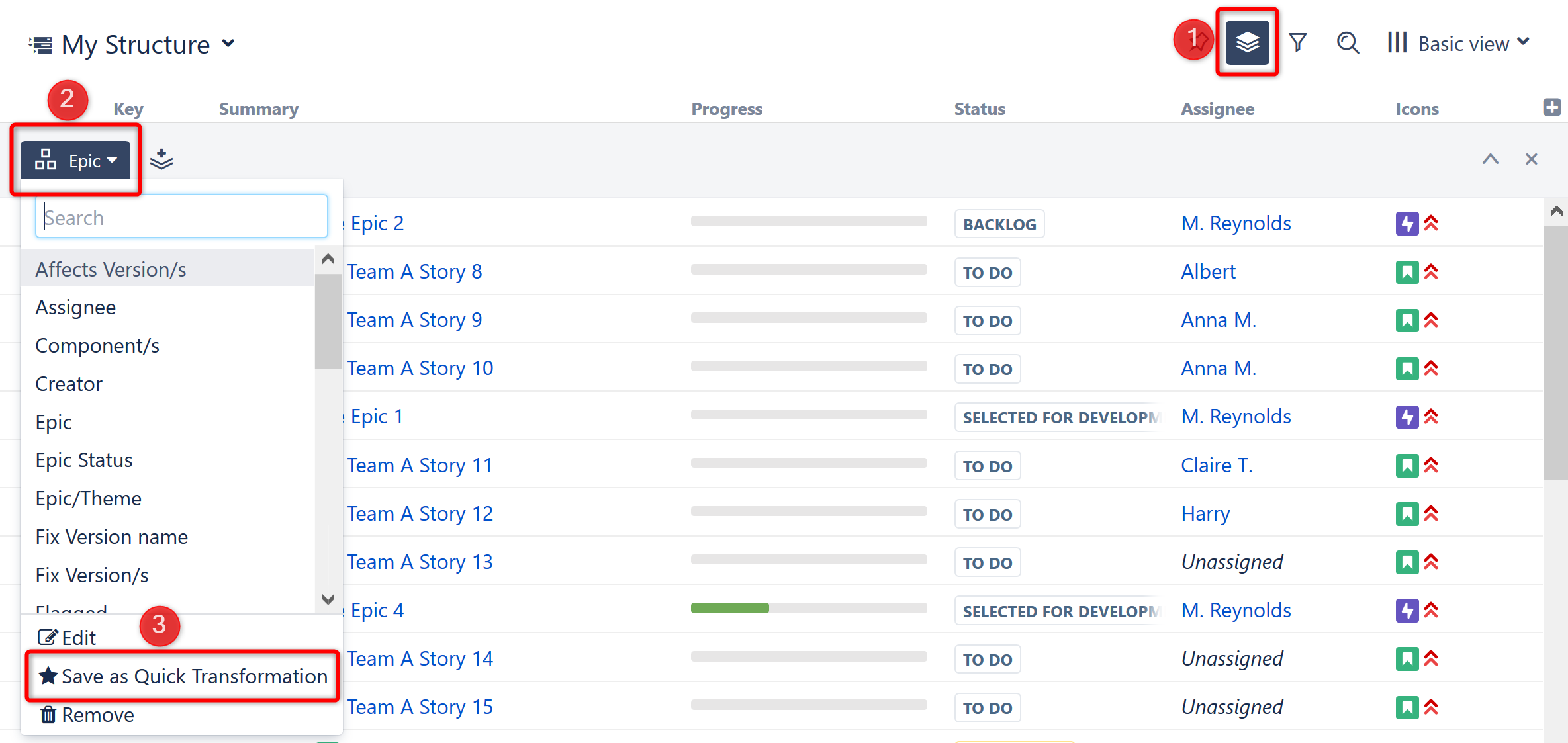Click the green story icon on Albert's row
The image size is (1568, 743).
(x=1407, y=272)
